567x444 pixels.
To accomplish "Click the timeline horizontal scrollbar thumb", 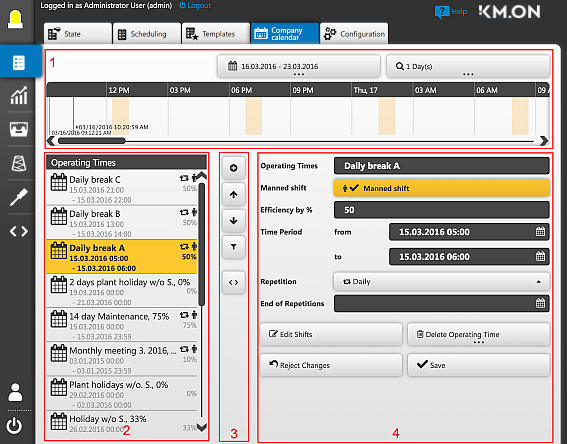I will coord(92,141).
